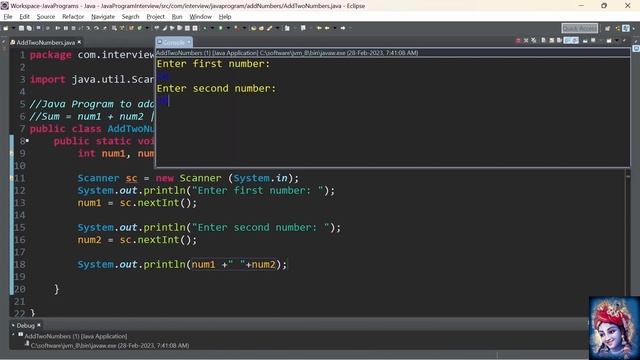Click inside the Quick Access field
This screenshot has width=640, height=360.
tap(580, 28)
